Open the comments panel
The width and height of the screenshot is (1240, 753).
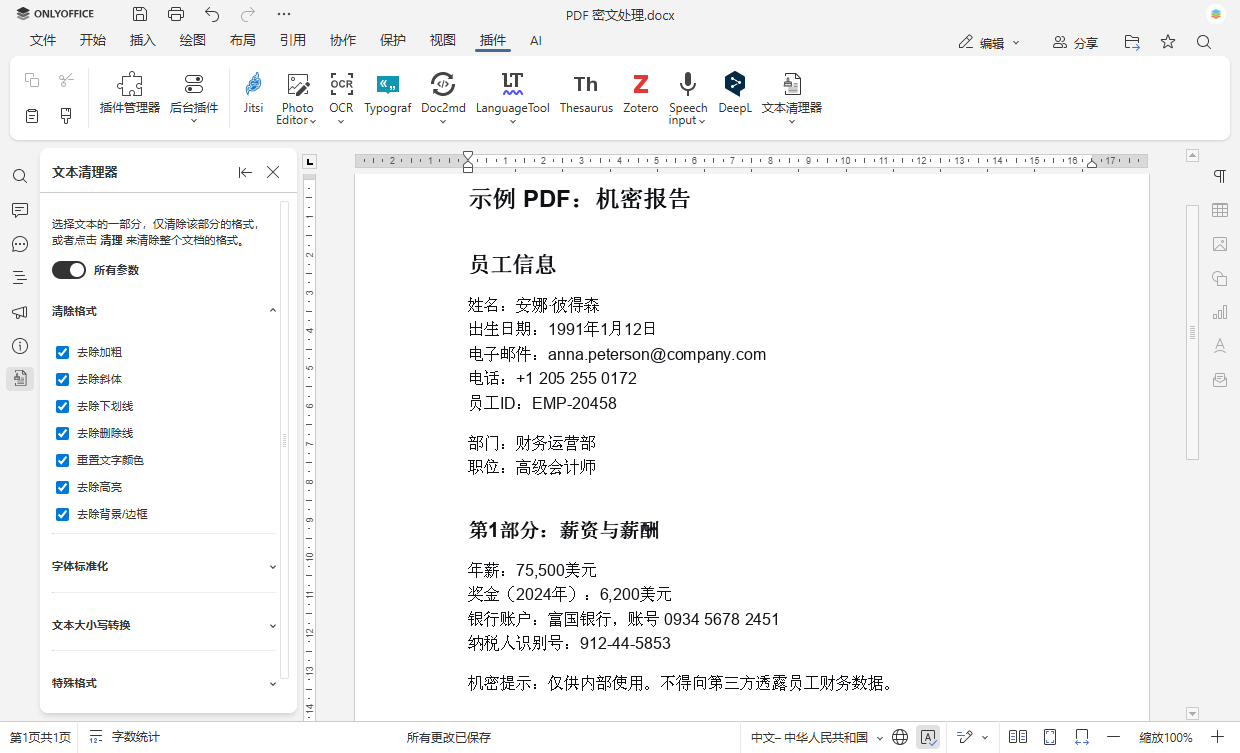point(20,209)
